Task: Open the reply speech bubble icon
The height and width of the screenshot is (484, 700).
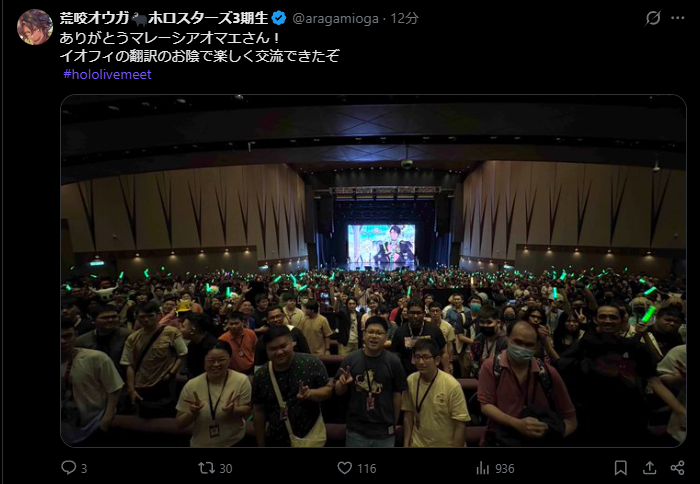Action: pos(68,467)
